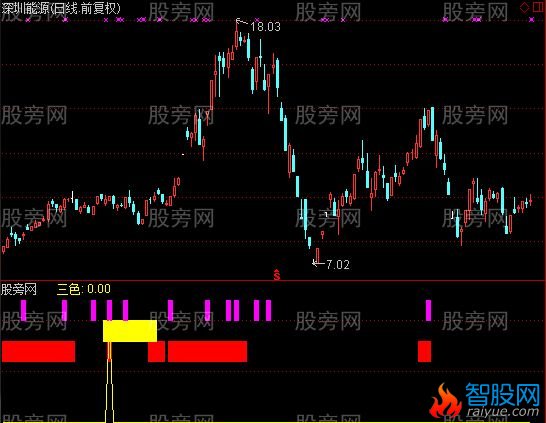Click the 7.02 low price label
Screen dimensions: 546x423
[x=338, y=265]
